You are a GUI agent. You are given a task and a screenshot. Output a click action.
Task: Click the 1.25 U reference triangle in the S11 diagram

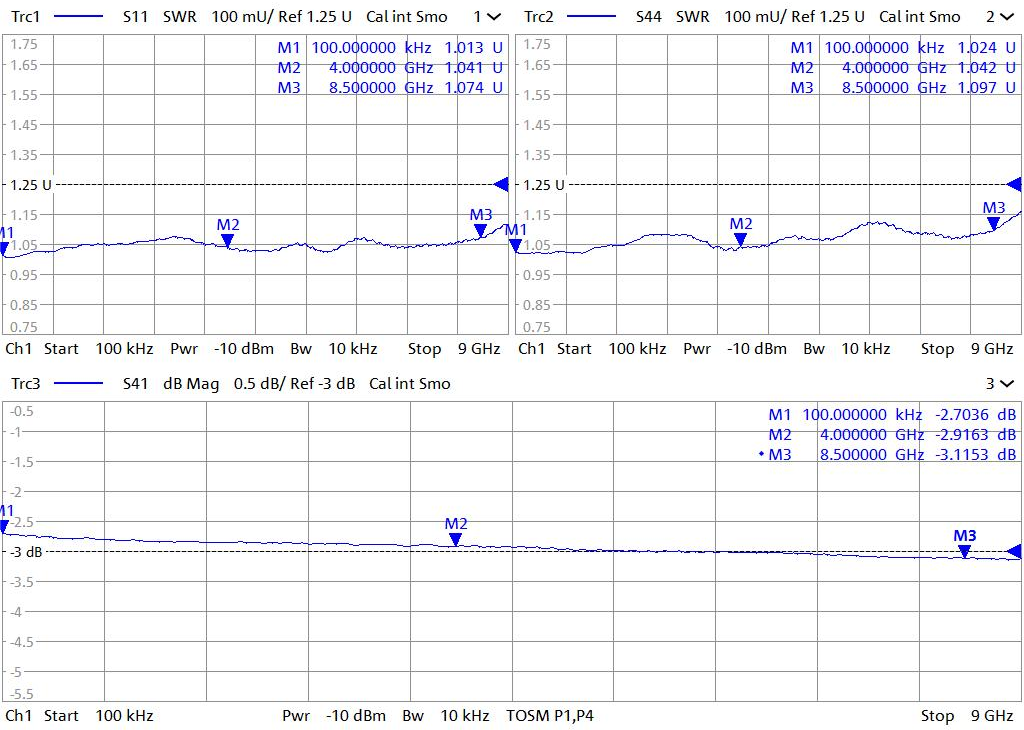coord(501,184)
